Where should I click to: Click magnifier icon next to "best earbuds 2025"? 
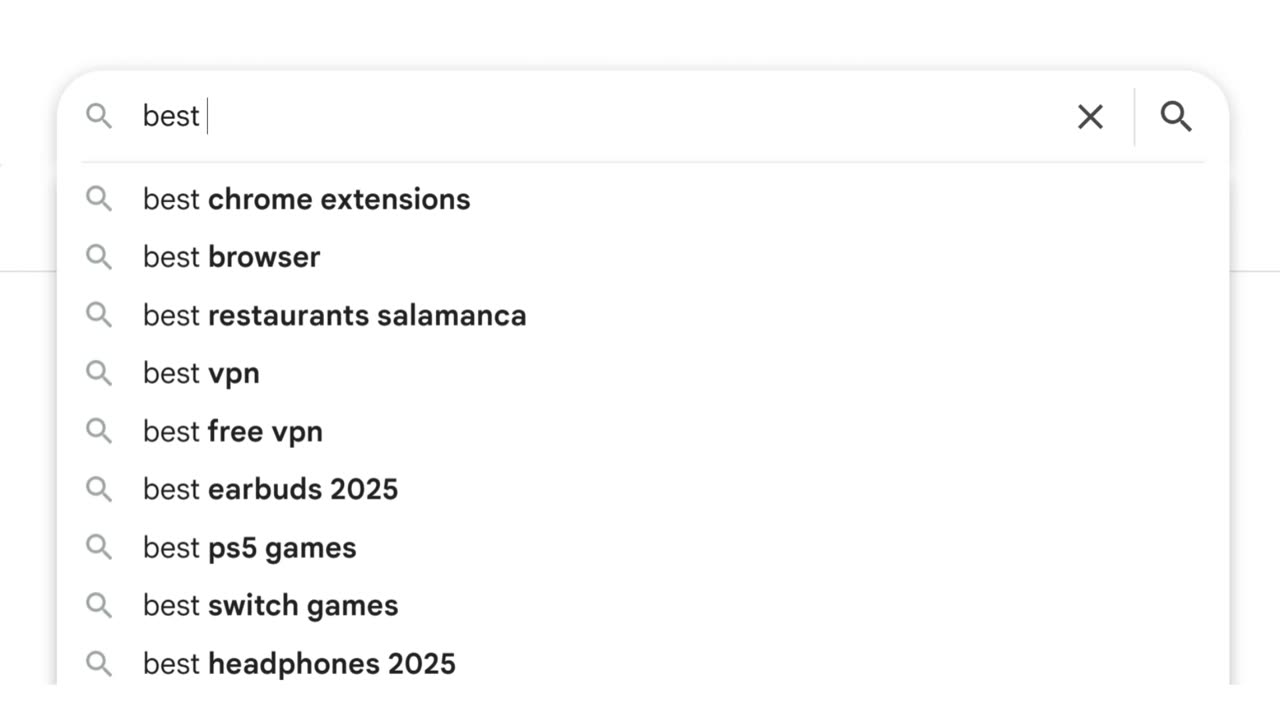(99, 489)
